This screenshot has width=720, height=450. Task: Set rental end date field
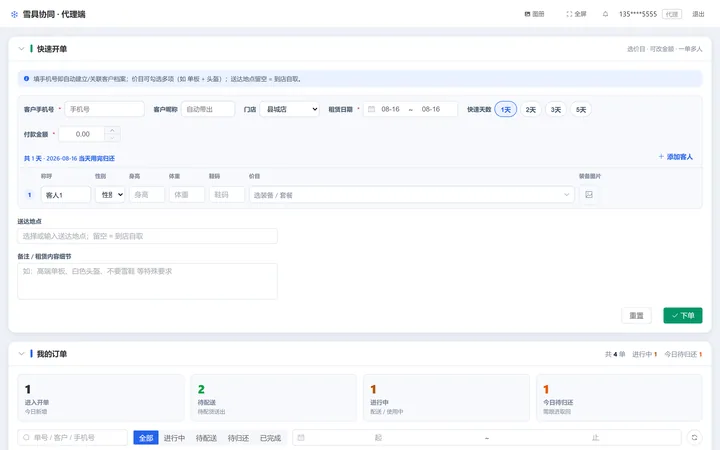point(431,109)
